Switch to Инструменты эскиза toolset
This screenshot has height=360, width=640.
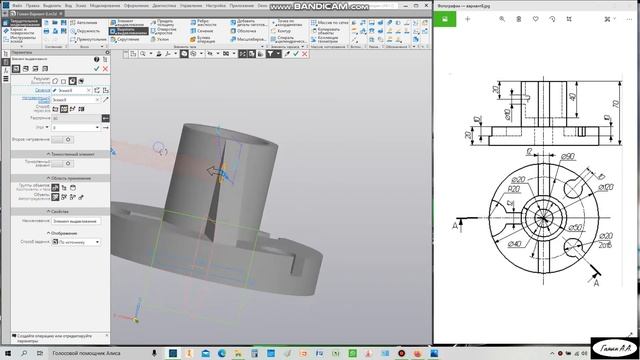coord(22,40)
